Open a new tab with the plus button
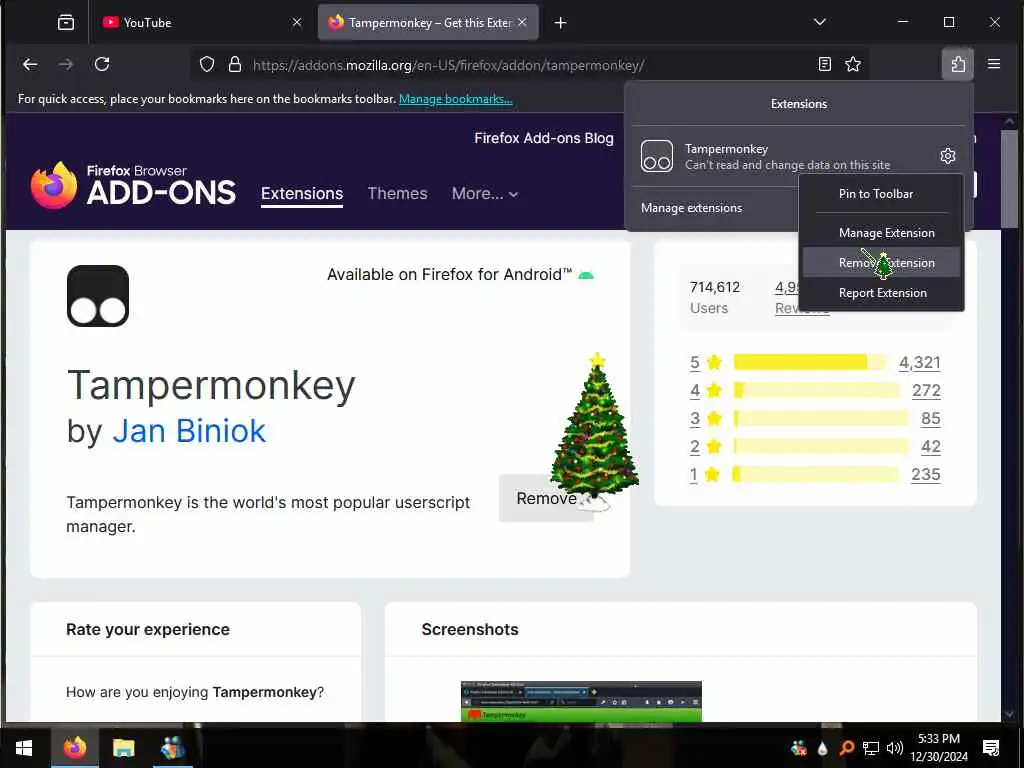The image size is (1024, 768). [x=560, y=23]
